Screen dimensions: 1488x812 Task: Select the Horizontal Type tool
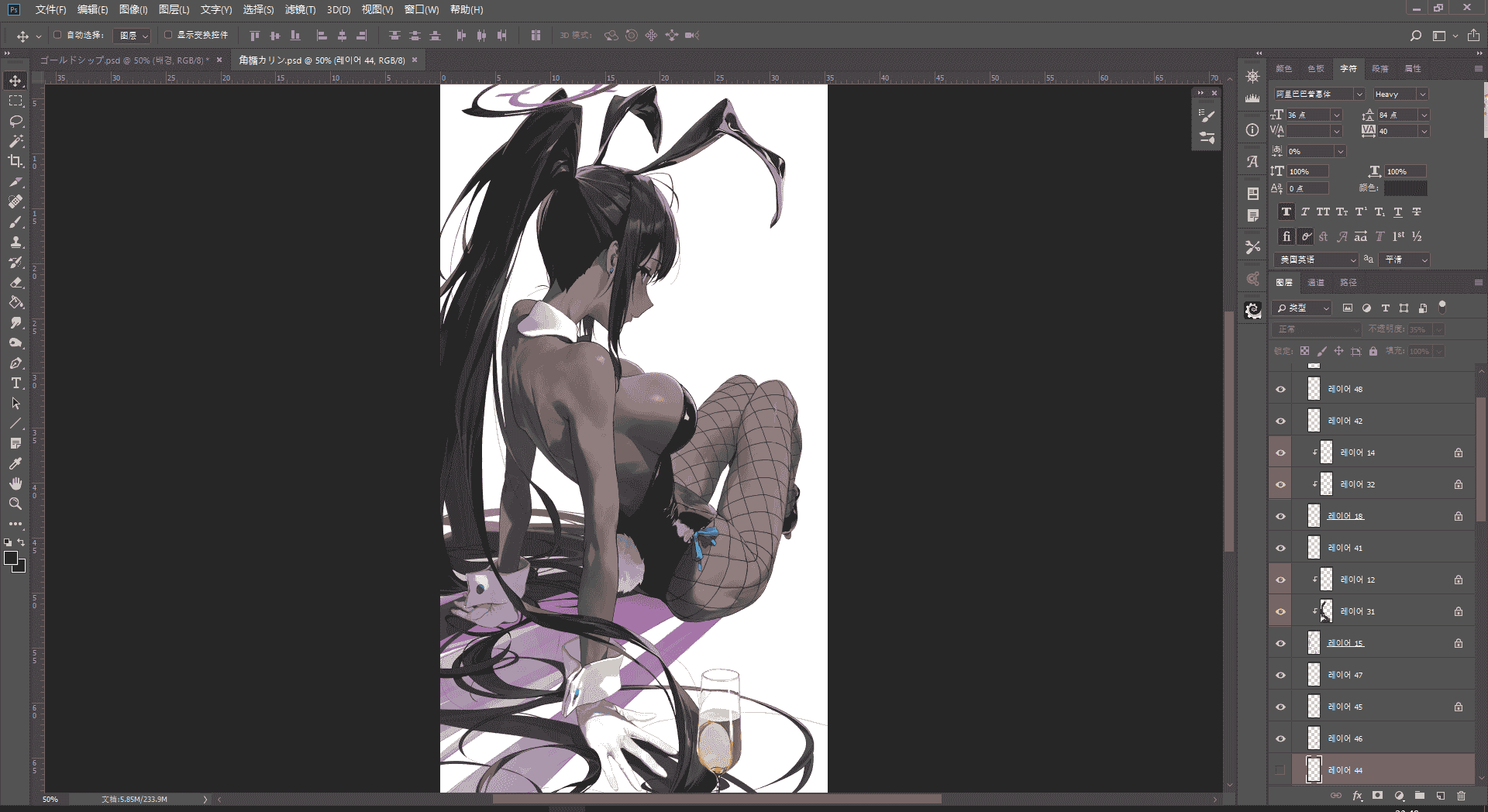tap(15, 383)
